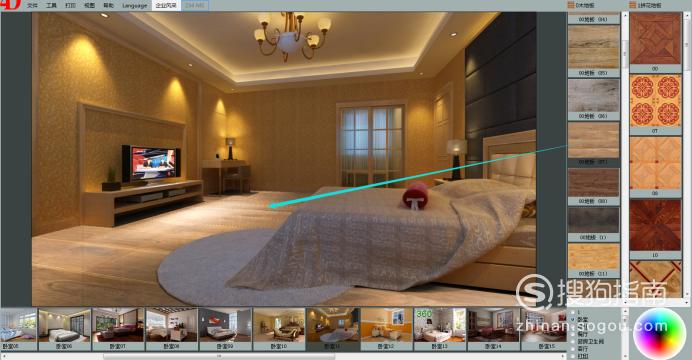This screenshot has width=692, height=360.
Task: Click up arrow of parquet list scrollbar
Action: (x=688, y=15)
